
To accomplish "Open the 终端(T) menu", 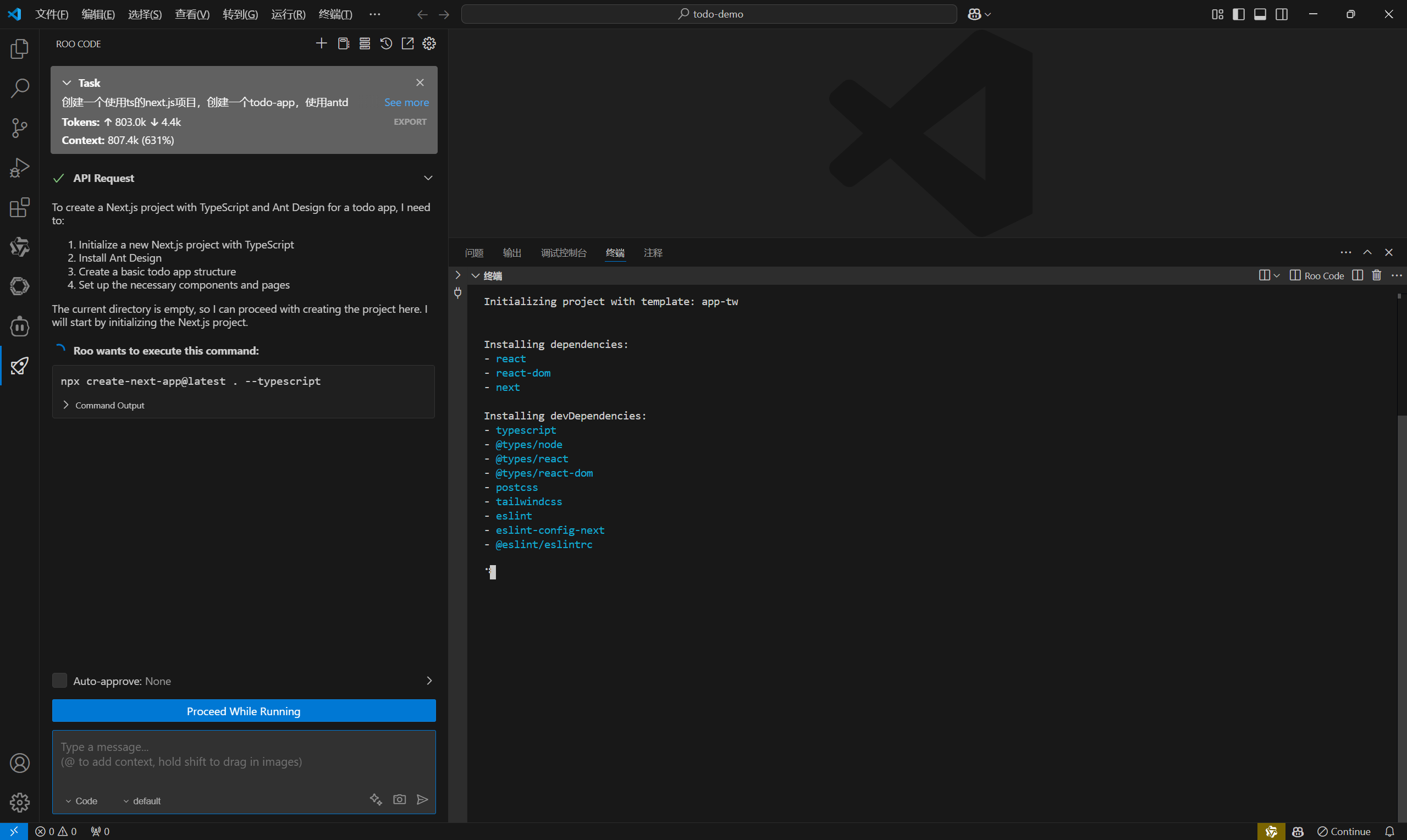I will coord(335,14).
